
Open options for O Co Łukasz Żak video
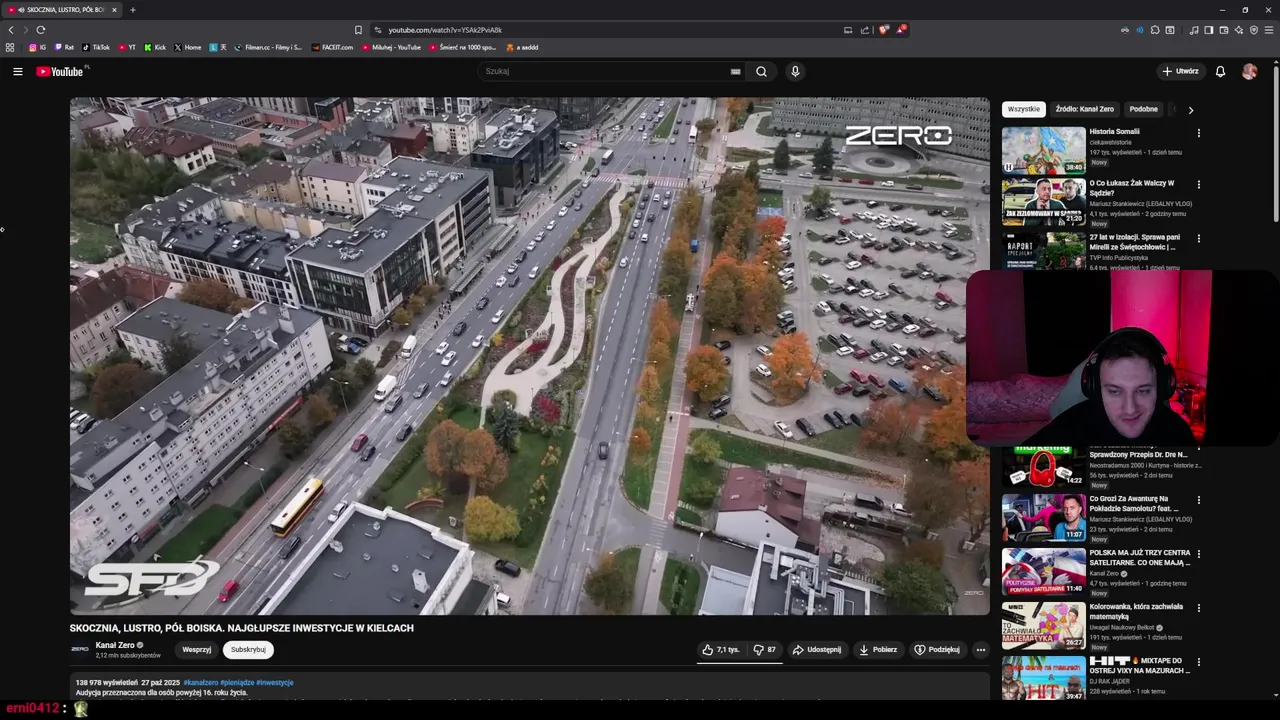click(x=1198, y=185)
